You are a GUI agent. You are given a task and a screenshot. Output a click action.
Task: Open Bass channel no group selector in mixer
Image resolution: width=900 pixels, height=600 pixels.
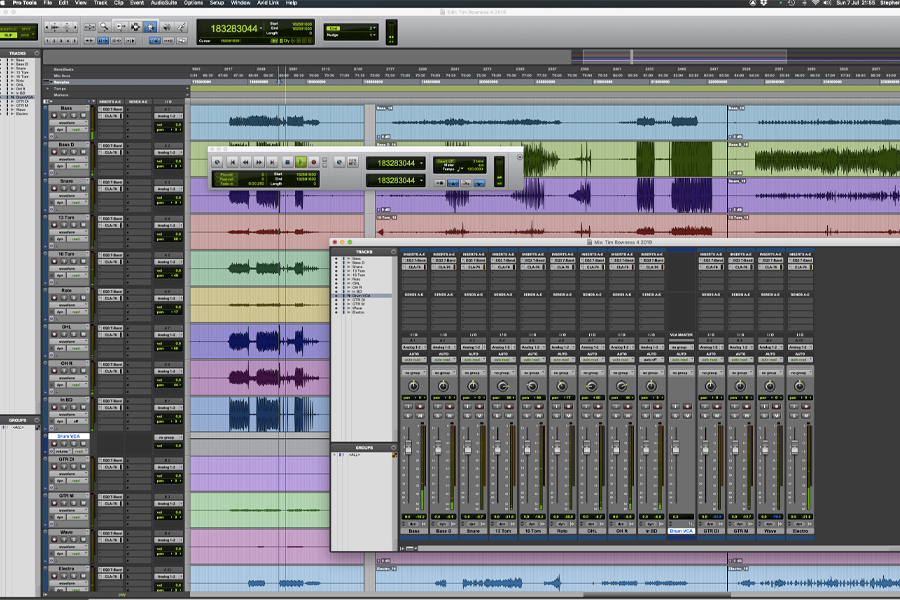point(414,373)
